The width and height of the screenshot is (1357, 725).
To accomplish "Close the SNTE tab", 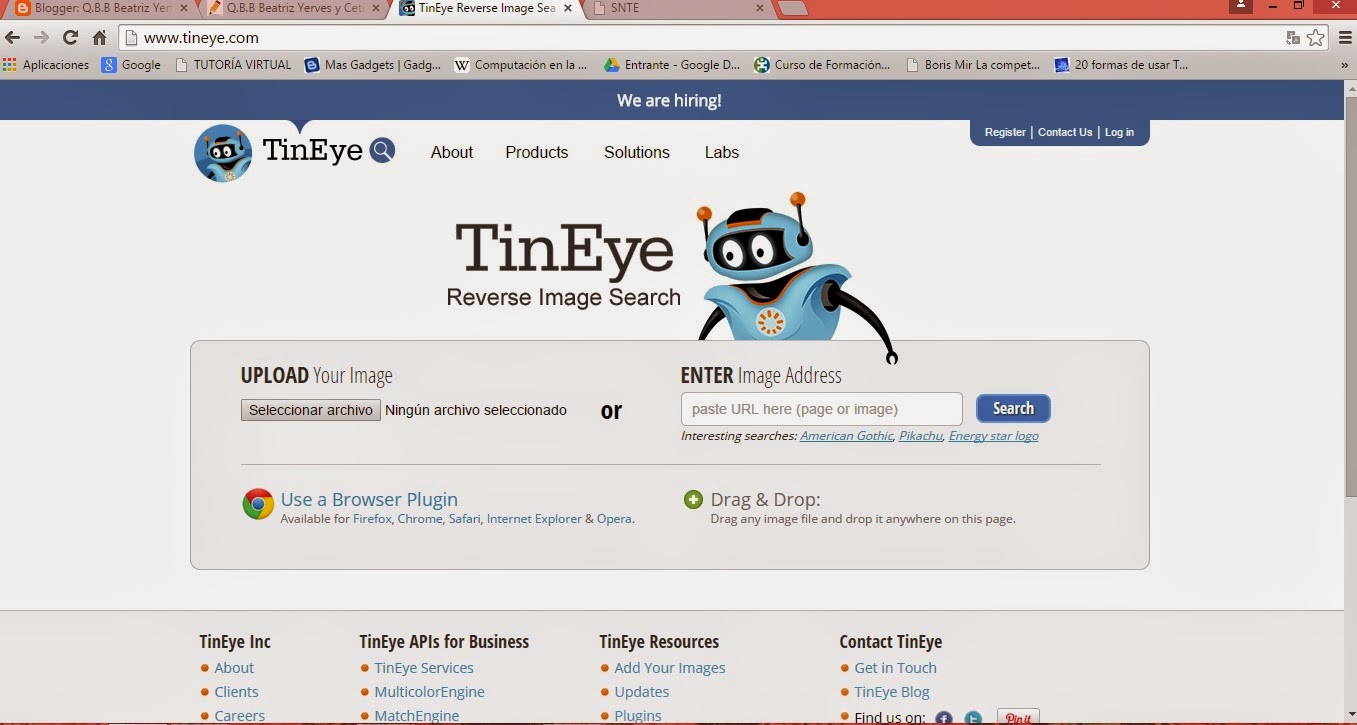I will point(759,8).
